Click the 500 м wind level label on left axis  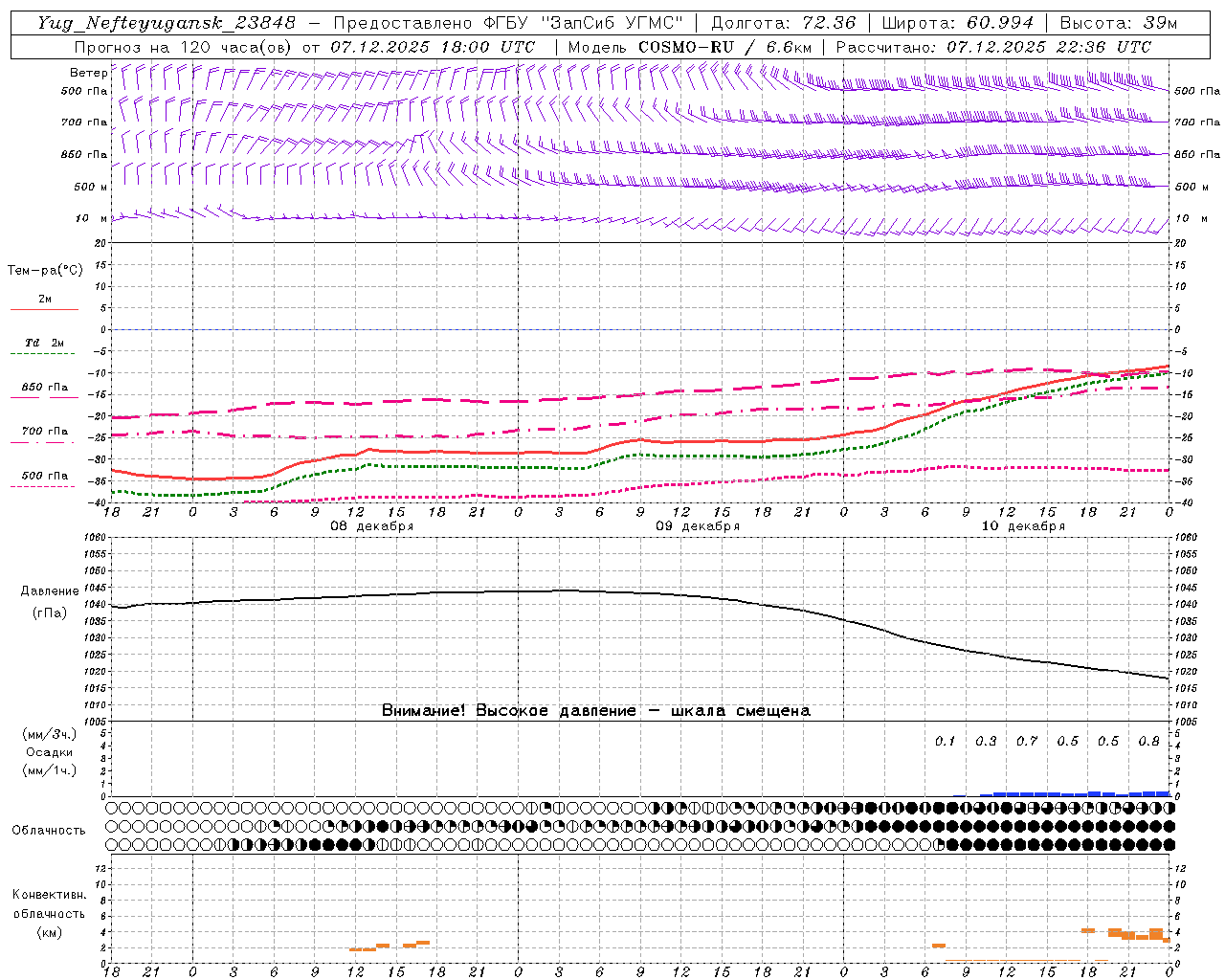92,188
